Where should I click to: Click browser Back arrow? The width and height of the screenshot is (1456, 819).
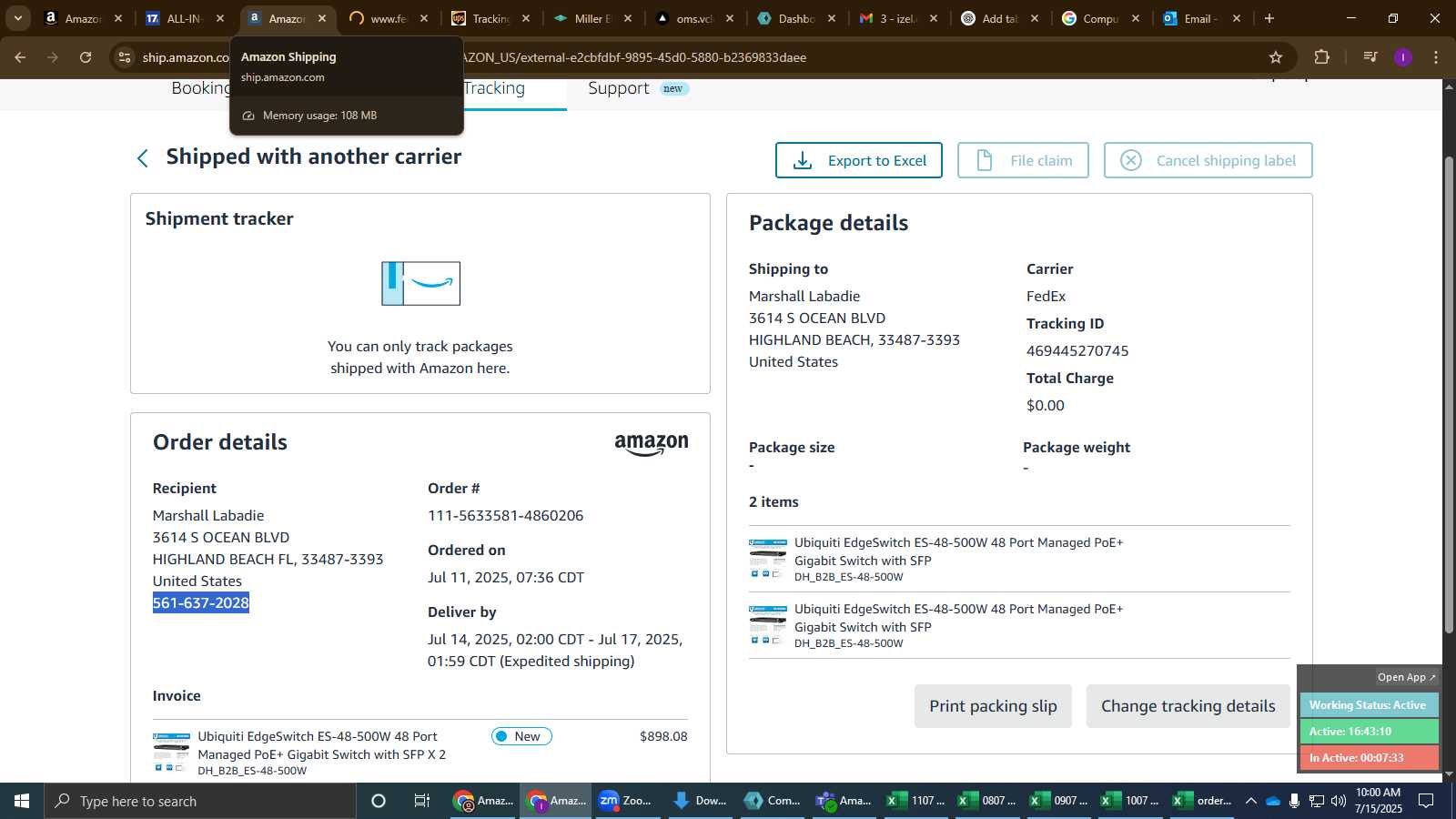click(x=20, y=57)
